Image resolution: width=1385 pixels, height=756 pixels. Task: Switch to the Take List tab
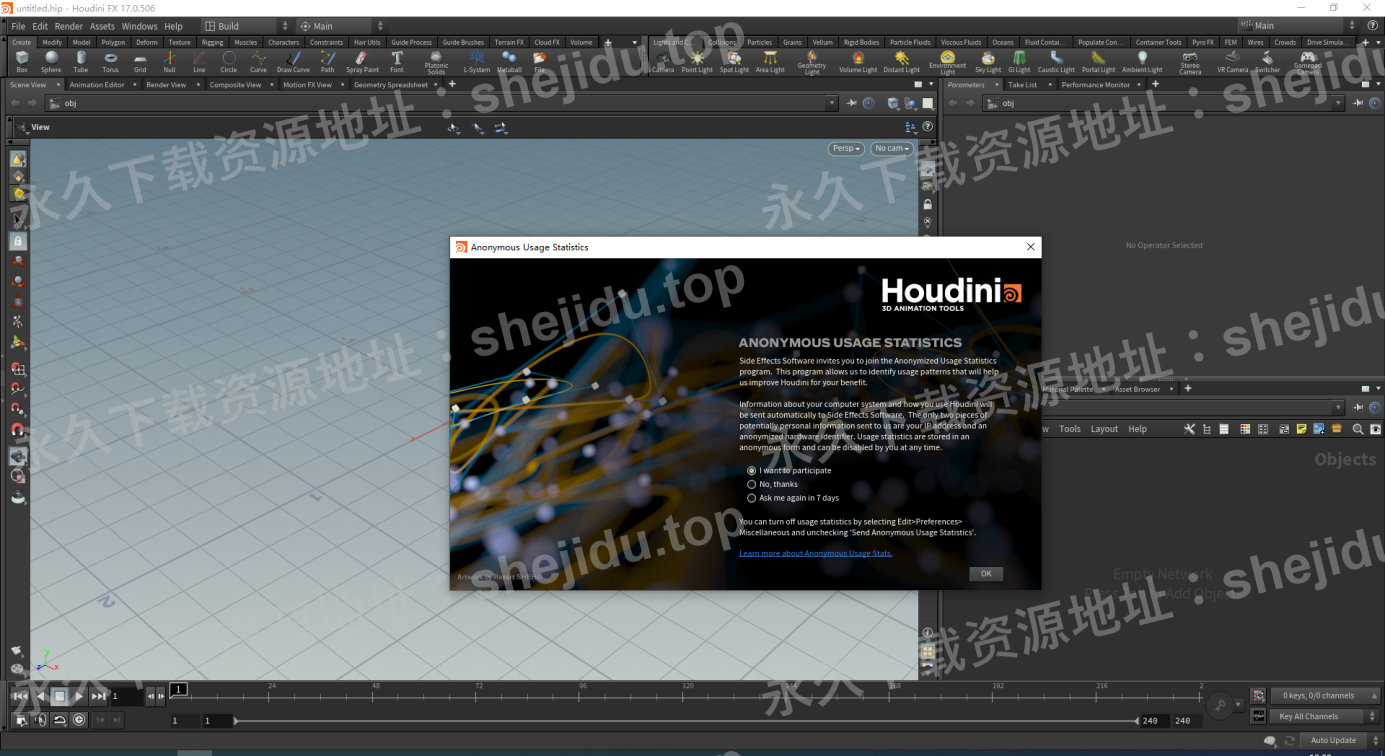coord(1022,85)
